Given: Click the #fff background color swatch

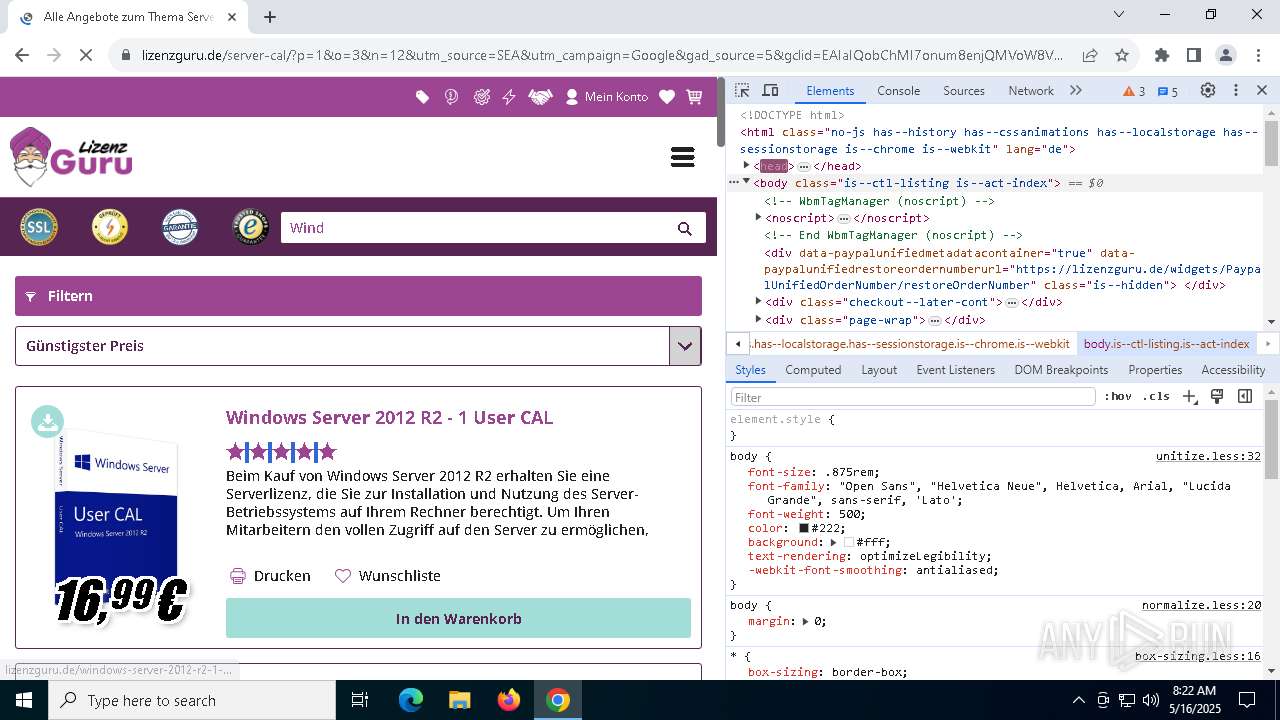Looking at the screenshot, I should (x=849, y=542).
